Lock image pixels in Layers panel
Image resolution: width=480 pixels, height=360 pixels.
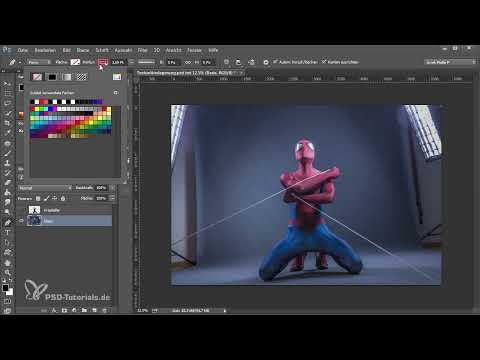tap(46, 198)
